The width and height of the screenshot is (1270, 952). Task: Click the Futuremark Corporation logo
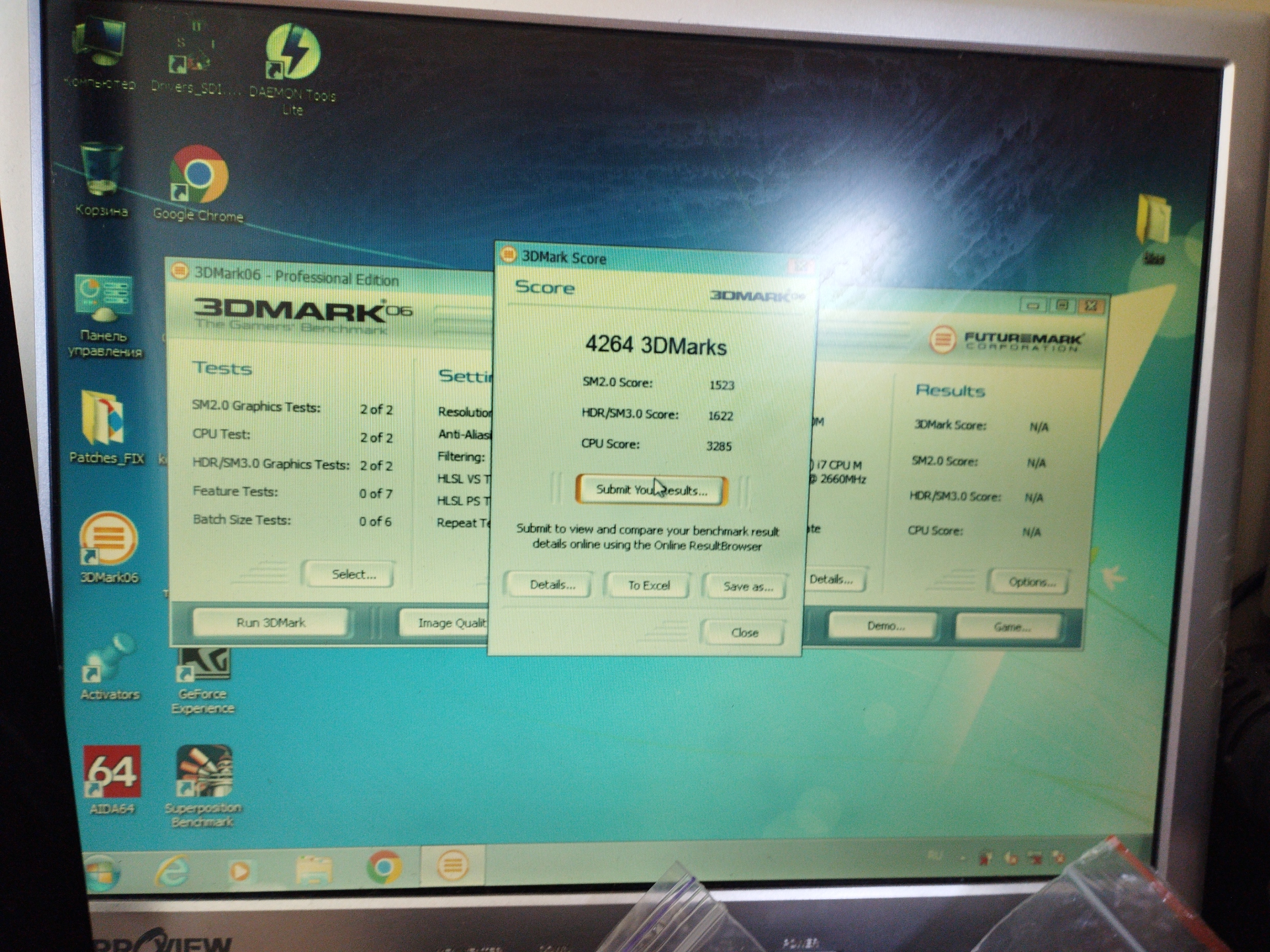pyautogui.click(x=1005, y=340)
